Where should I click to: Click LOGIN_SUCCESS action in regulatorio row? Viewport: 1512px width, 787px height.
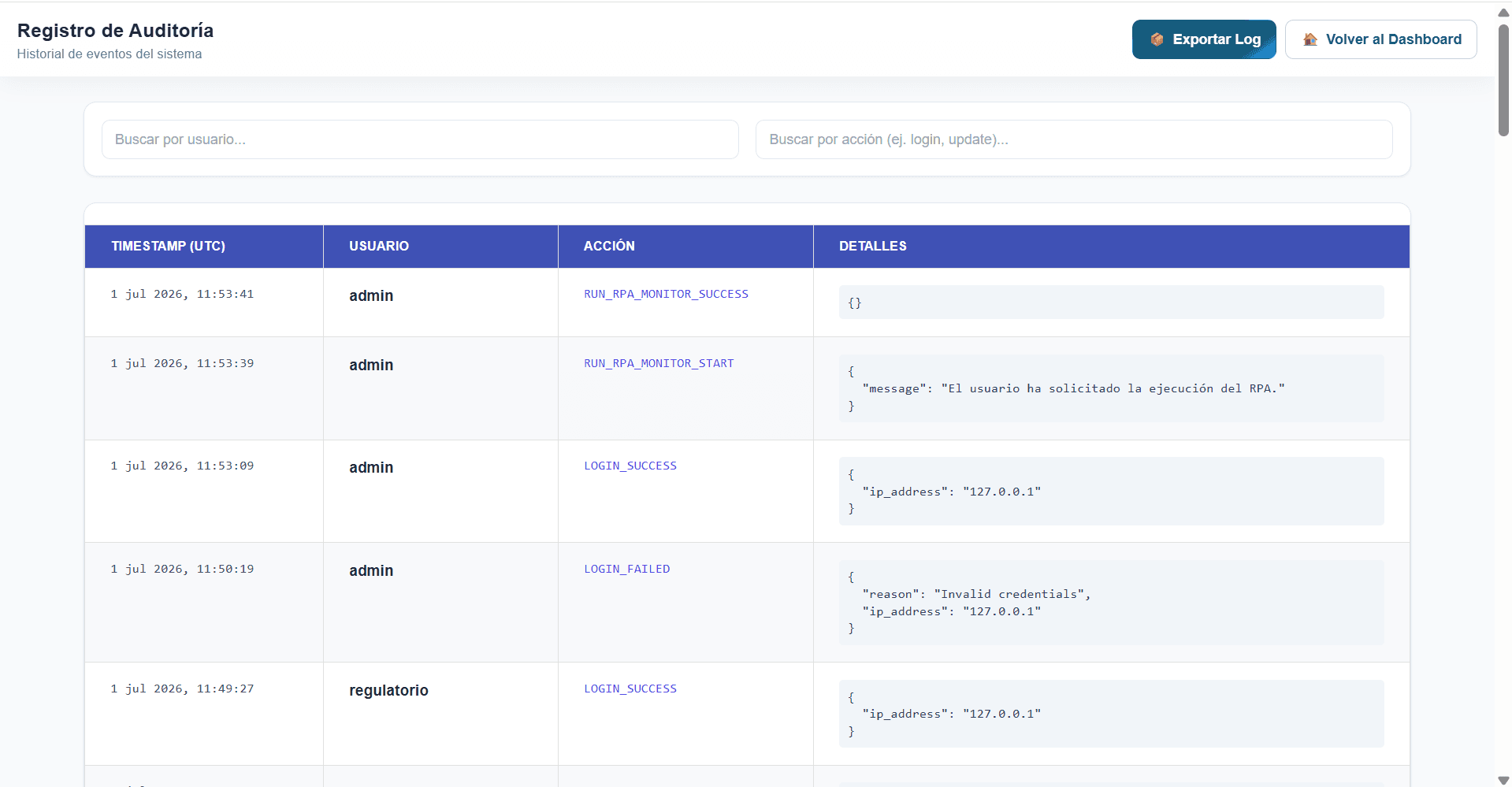coord(630,689)
